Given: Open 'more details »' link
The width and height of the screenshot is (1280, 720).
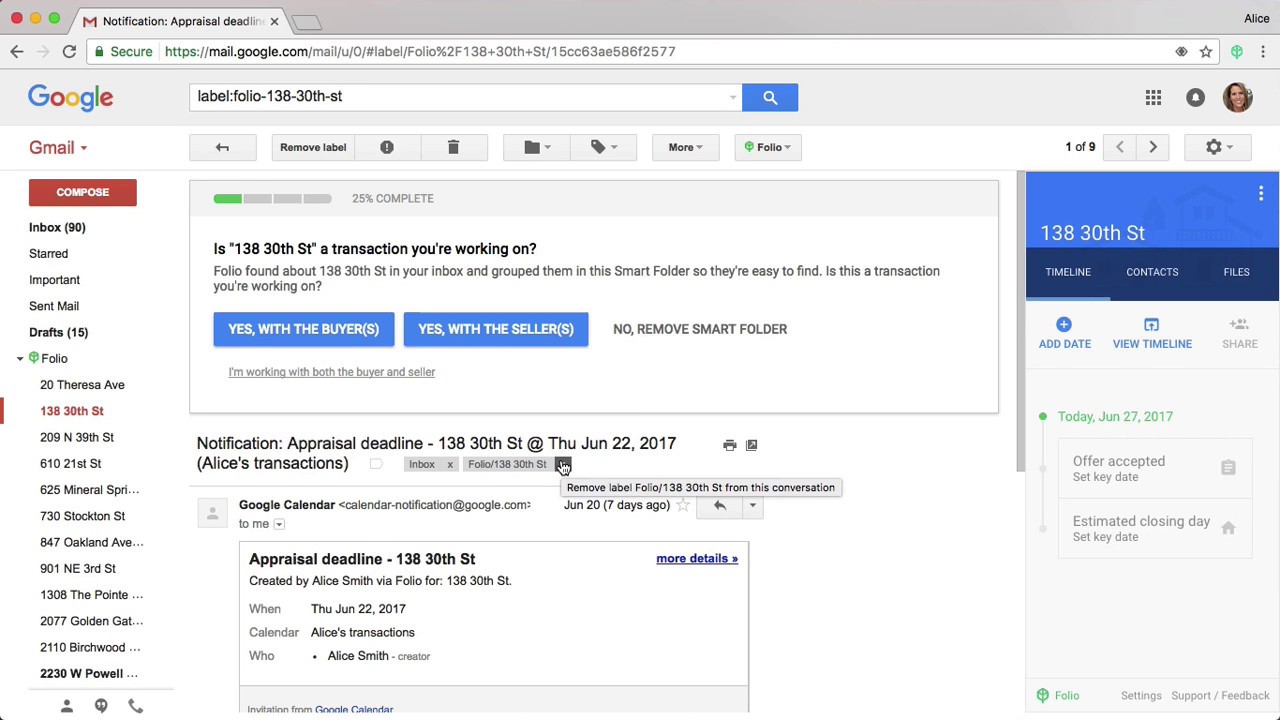Looking at the screenshot, I should [x=697, y=559].
